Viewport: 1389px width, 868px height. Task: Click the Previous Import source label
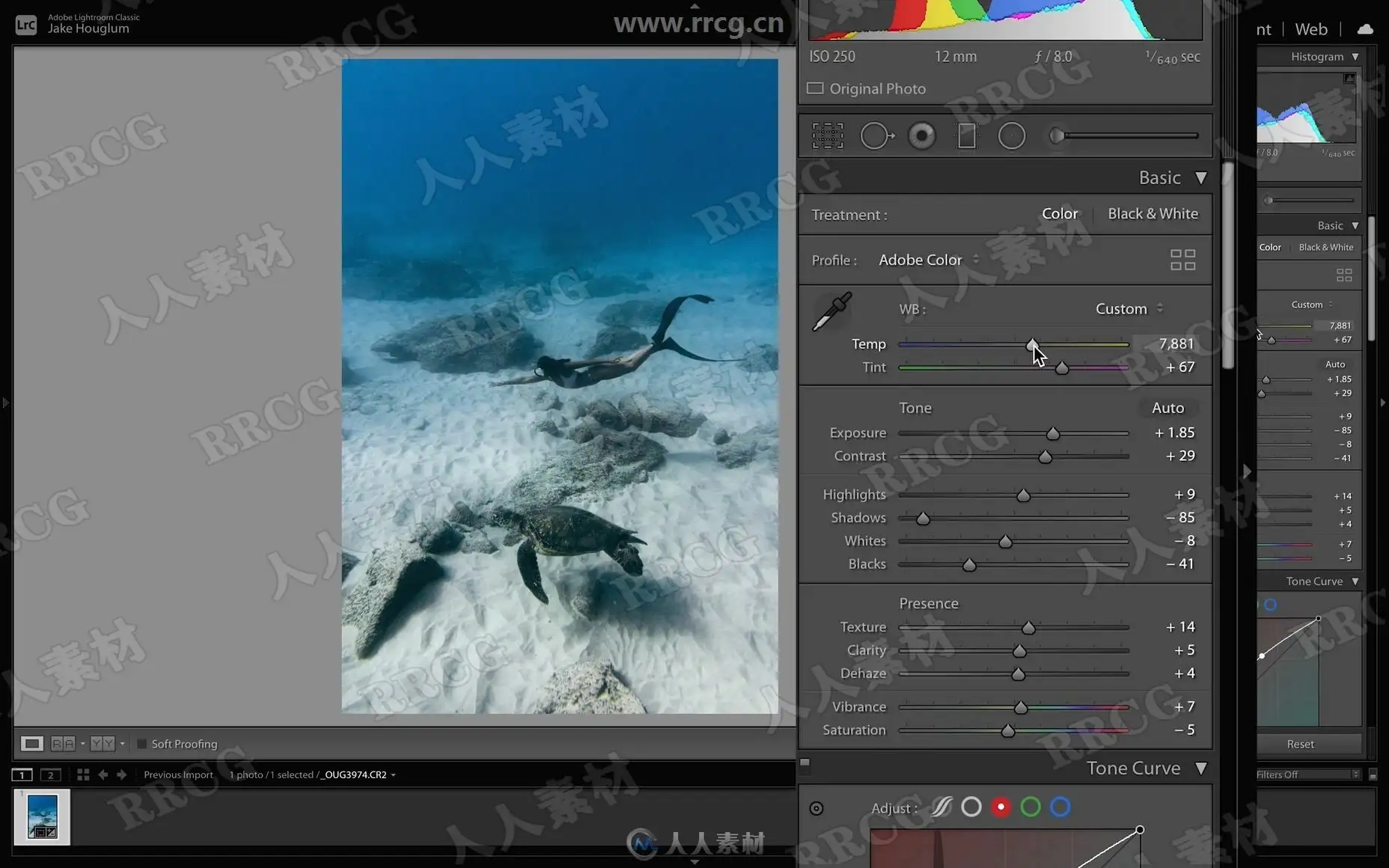pos(178,775)
